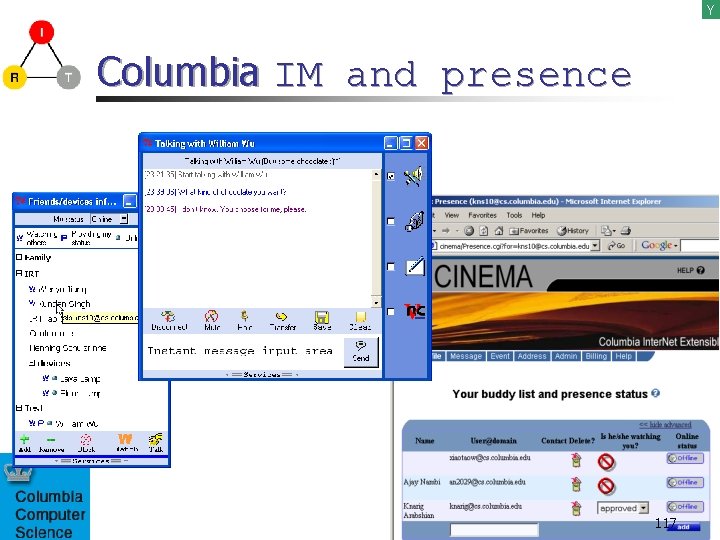
Task: Click the green Add icon in friends window
Action: point(24,439)
